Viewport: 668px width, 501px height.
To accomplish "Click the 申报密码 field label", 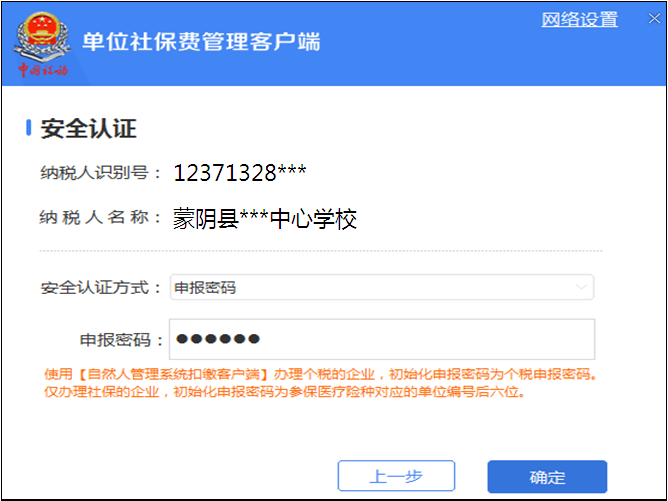I will 122,340.
